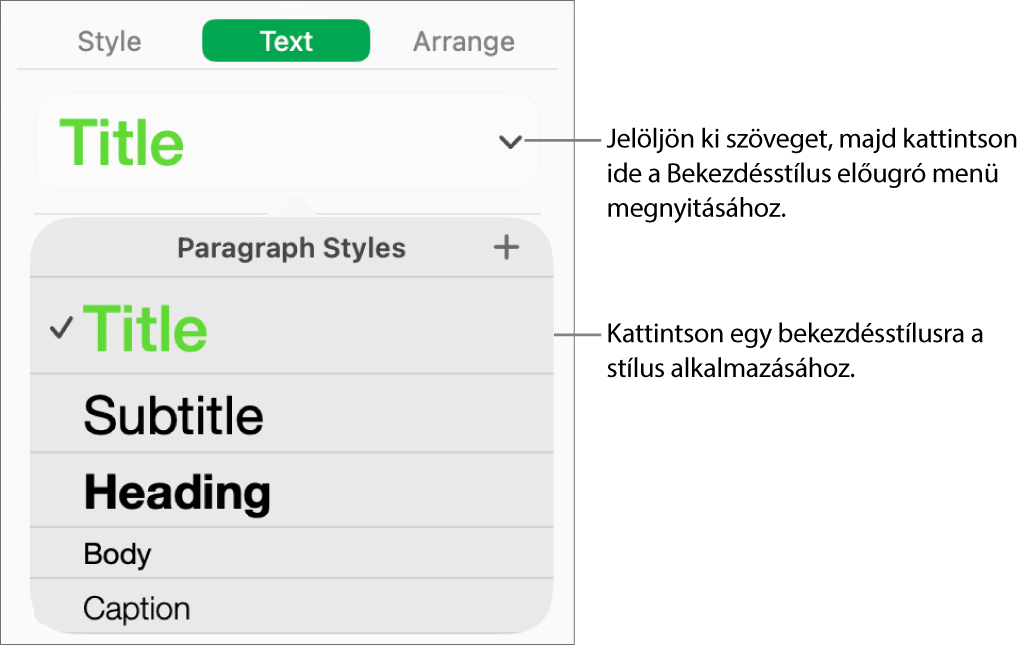Select the Text tab
The width and height of the screenshot is (1035, 646).
(x=286, y=42)
